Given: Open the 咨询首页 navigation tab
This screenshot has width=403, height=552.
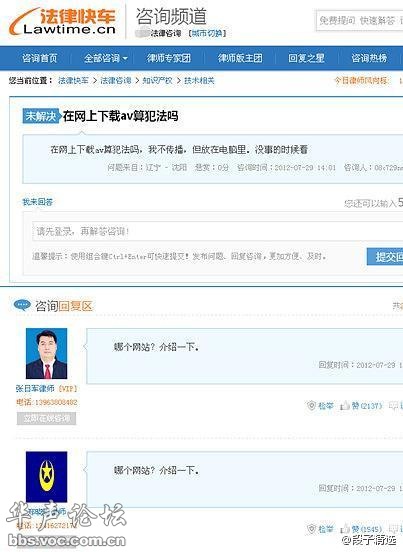Looking at the screenshot, I should pyautogui.click(x=39, y=58).
